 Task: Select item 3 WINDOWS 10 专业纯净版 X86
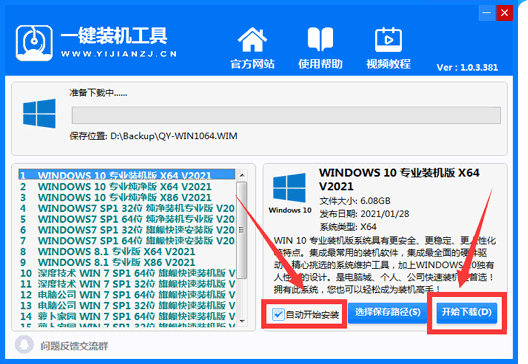click(x=127, y=197)
